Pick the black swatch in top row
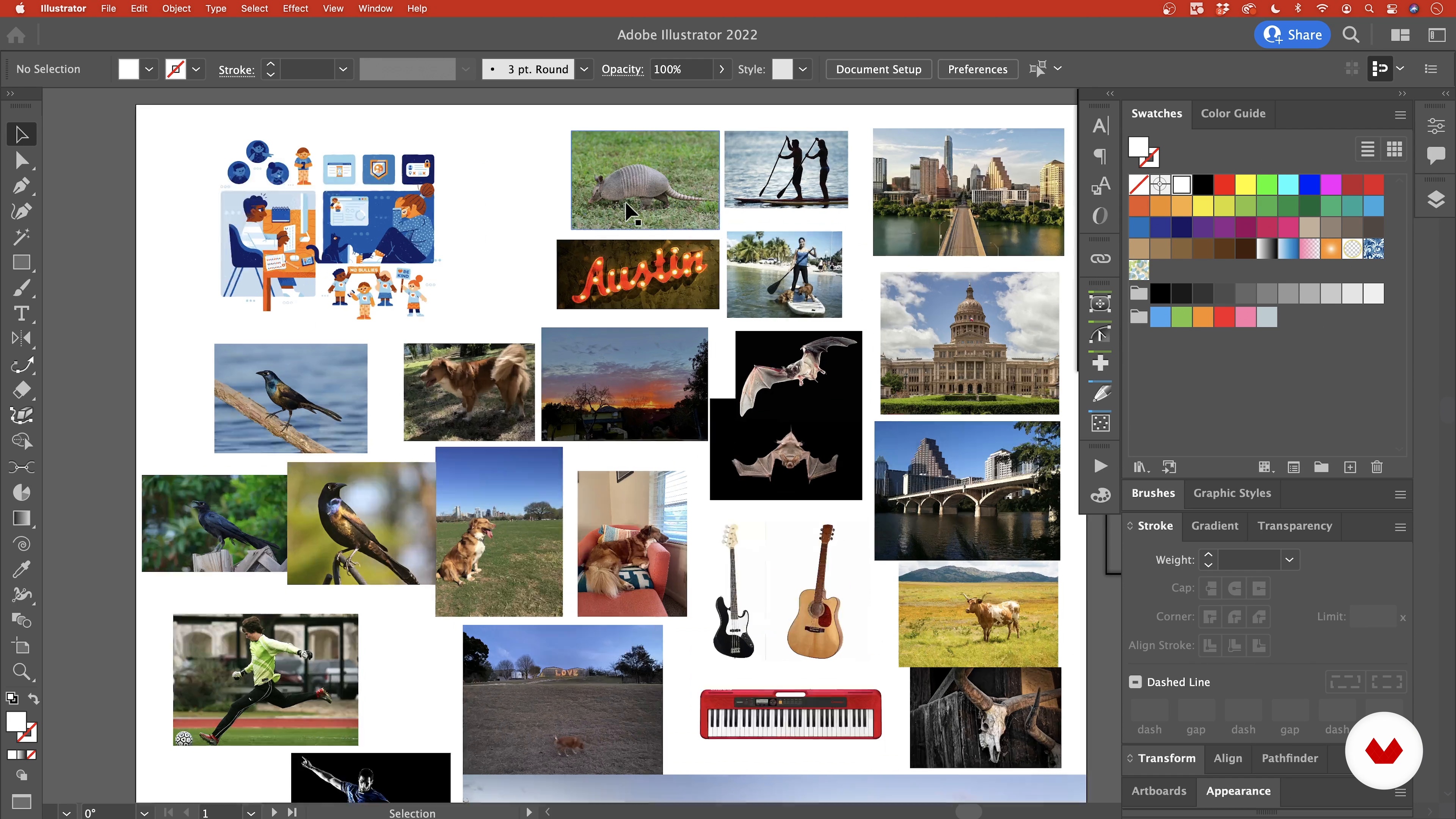 point(1203,185)
